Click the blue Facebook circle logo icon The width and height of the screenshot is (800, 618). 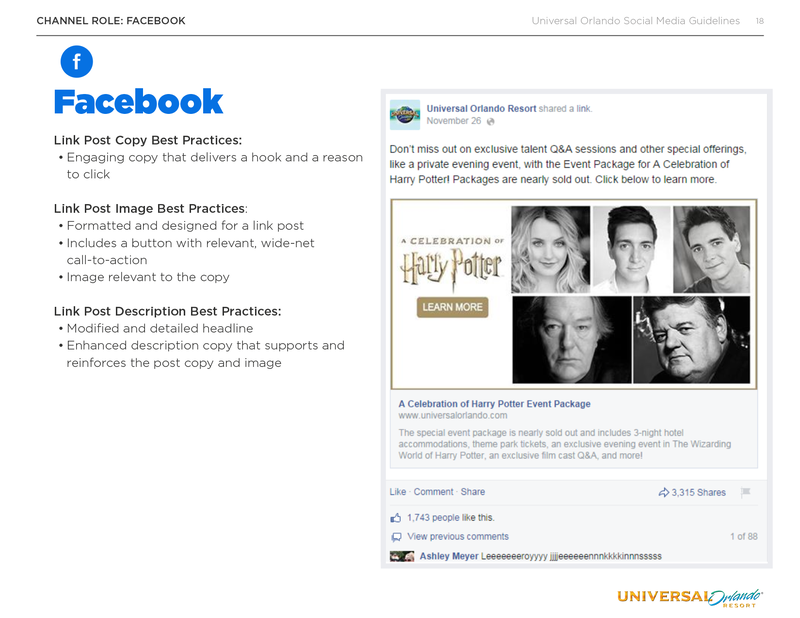point(77,62)
